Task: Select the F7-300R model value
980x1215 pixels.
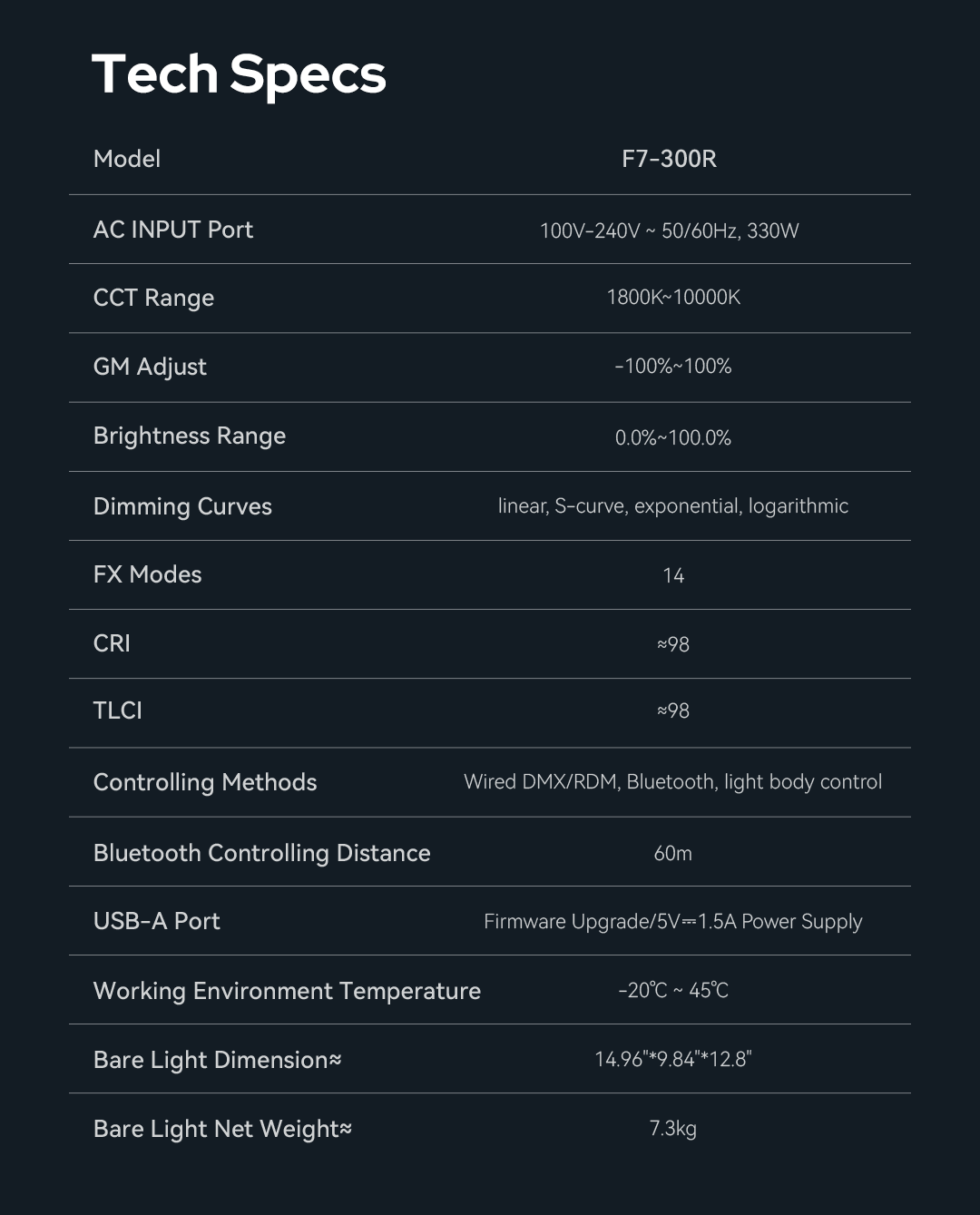Action: coord(669,159)
